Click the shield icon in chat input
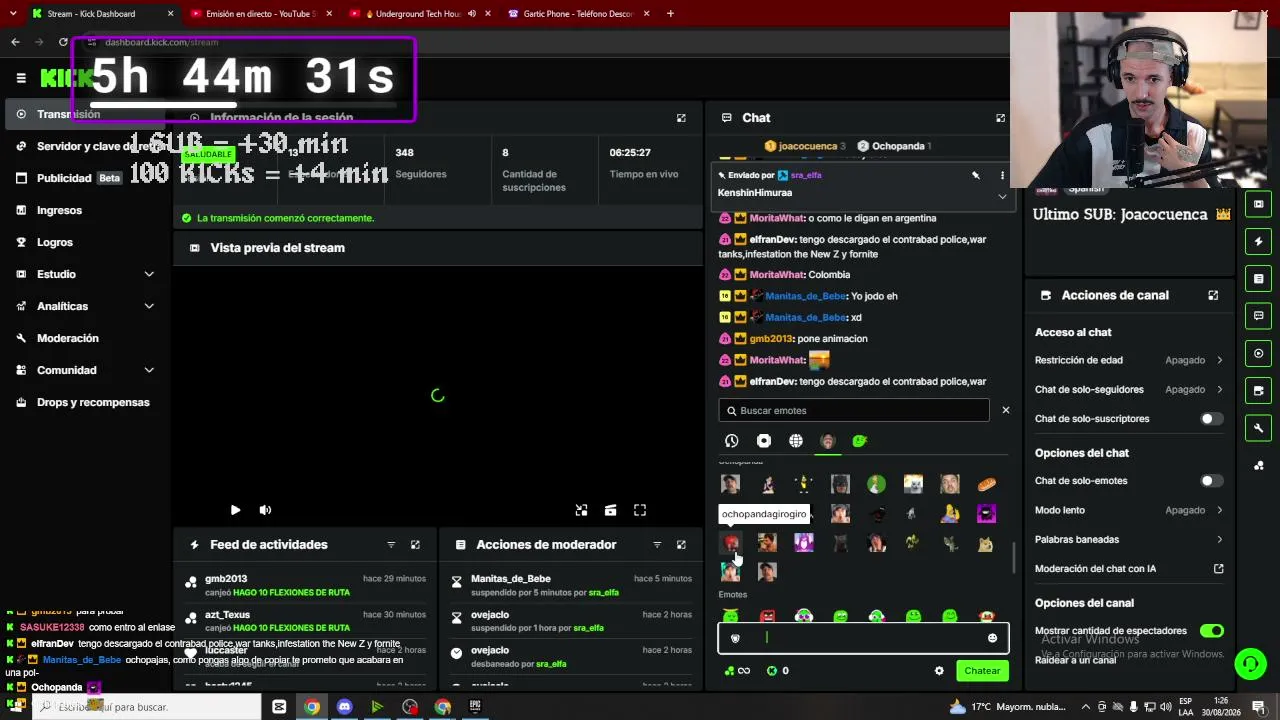The height and width of the screenshot is (720, 1280). point(735,638)
